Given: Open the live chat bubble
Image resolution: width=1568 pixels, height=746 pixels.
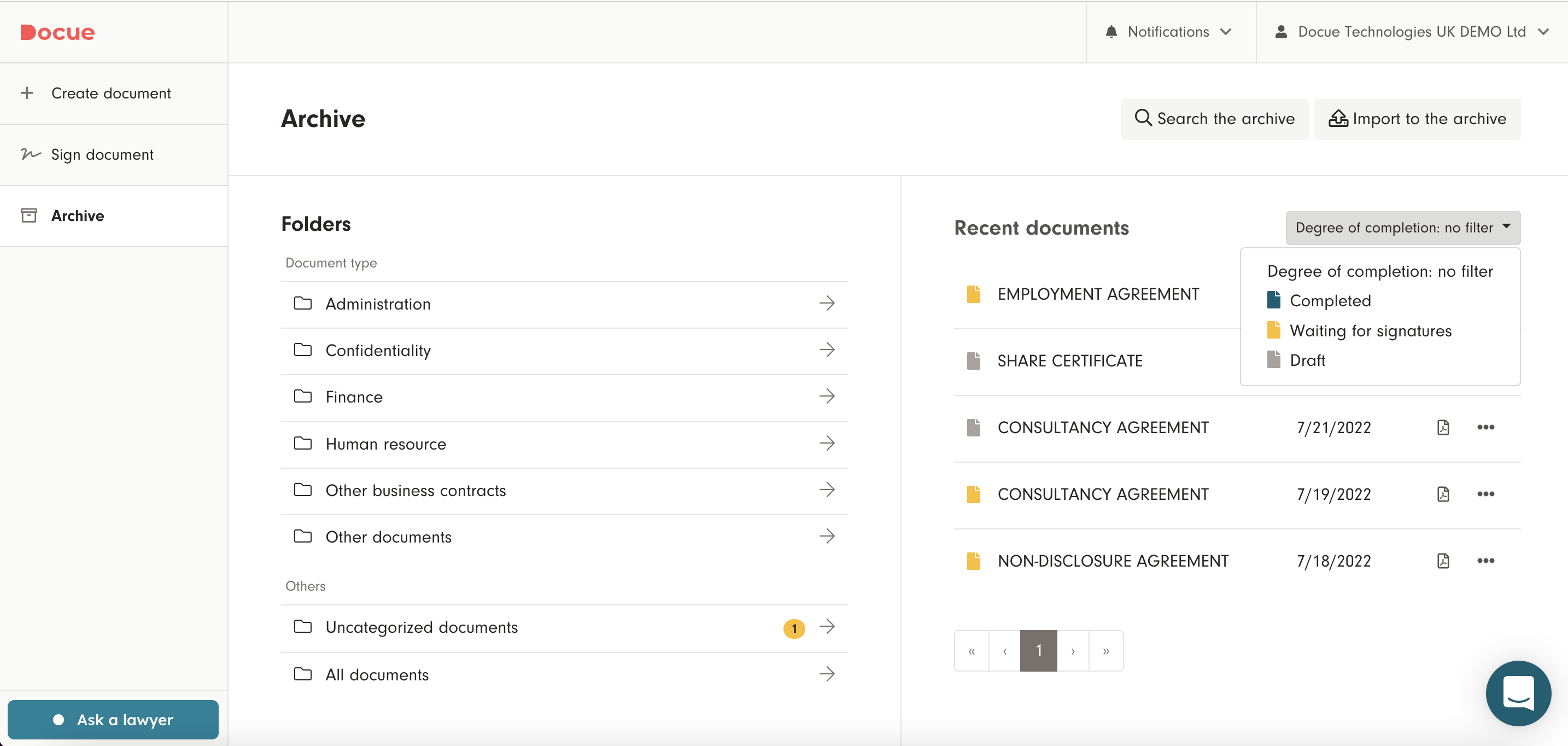Looking at the screenshot, I should pos(1518,693).
